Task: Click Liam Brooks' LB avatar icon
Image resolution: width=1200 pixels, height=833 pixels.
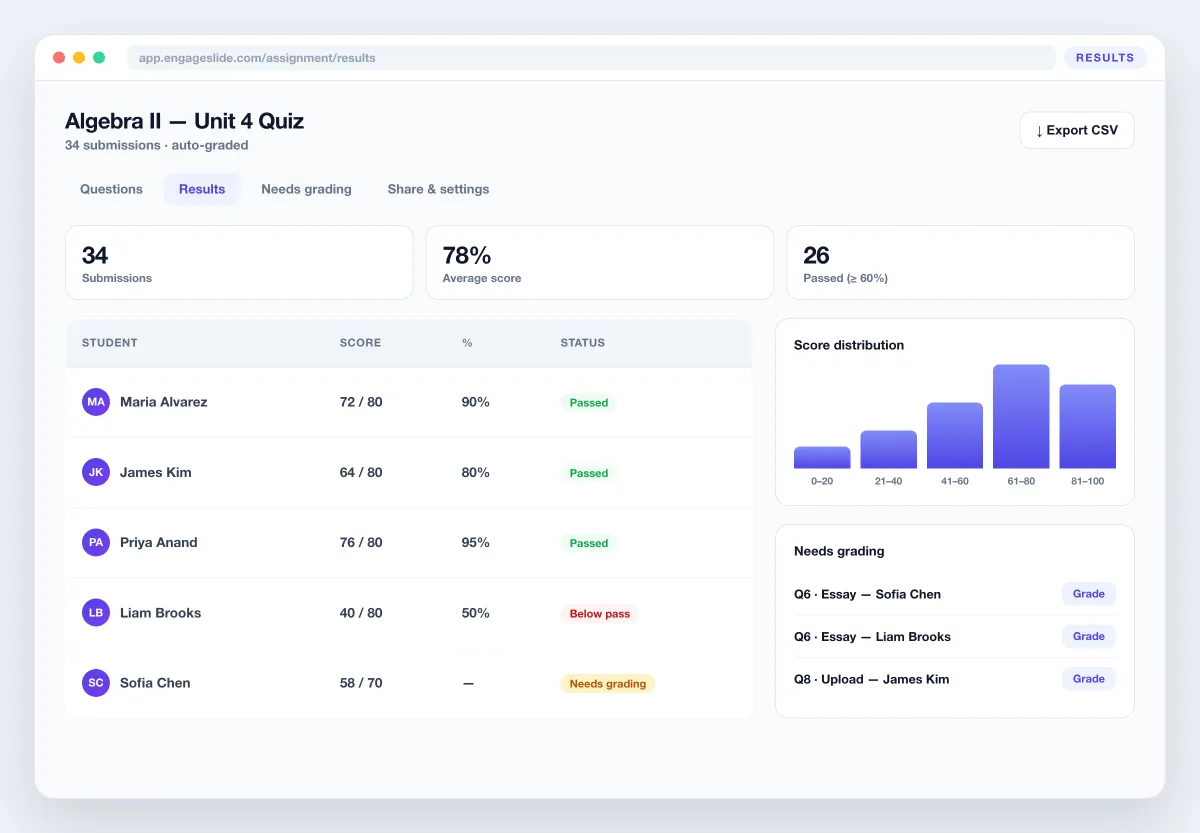Action: 96,612
